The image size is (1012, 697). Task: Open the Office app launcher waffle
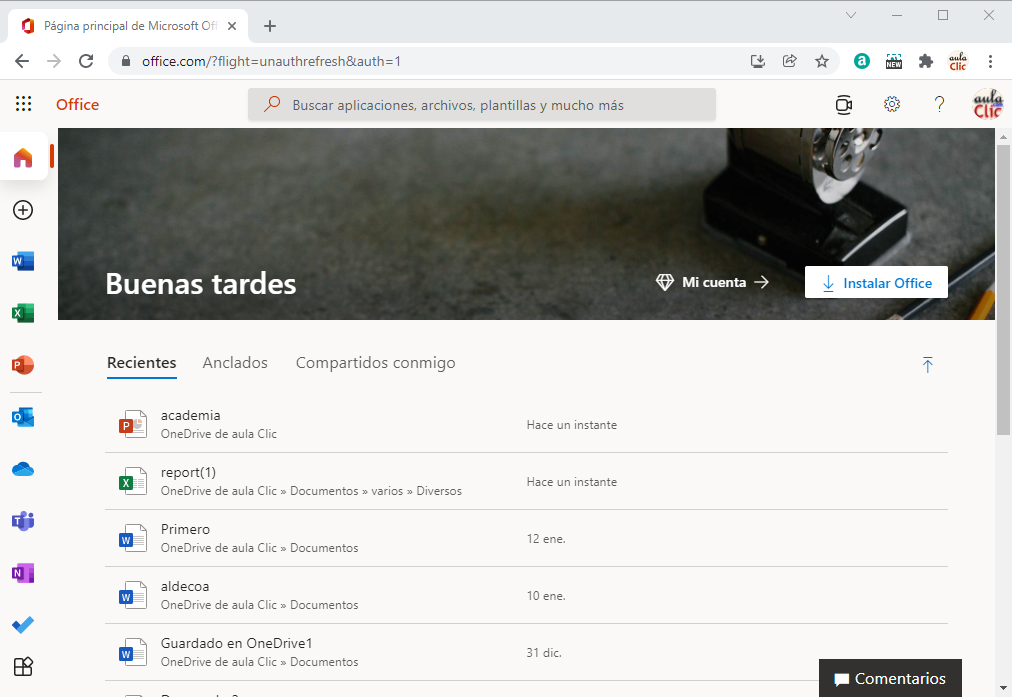coord(24,104)
